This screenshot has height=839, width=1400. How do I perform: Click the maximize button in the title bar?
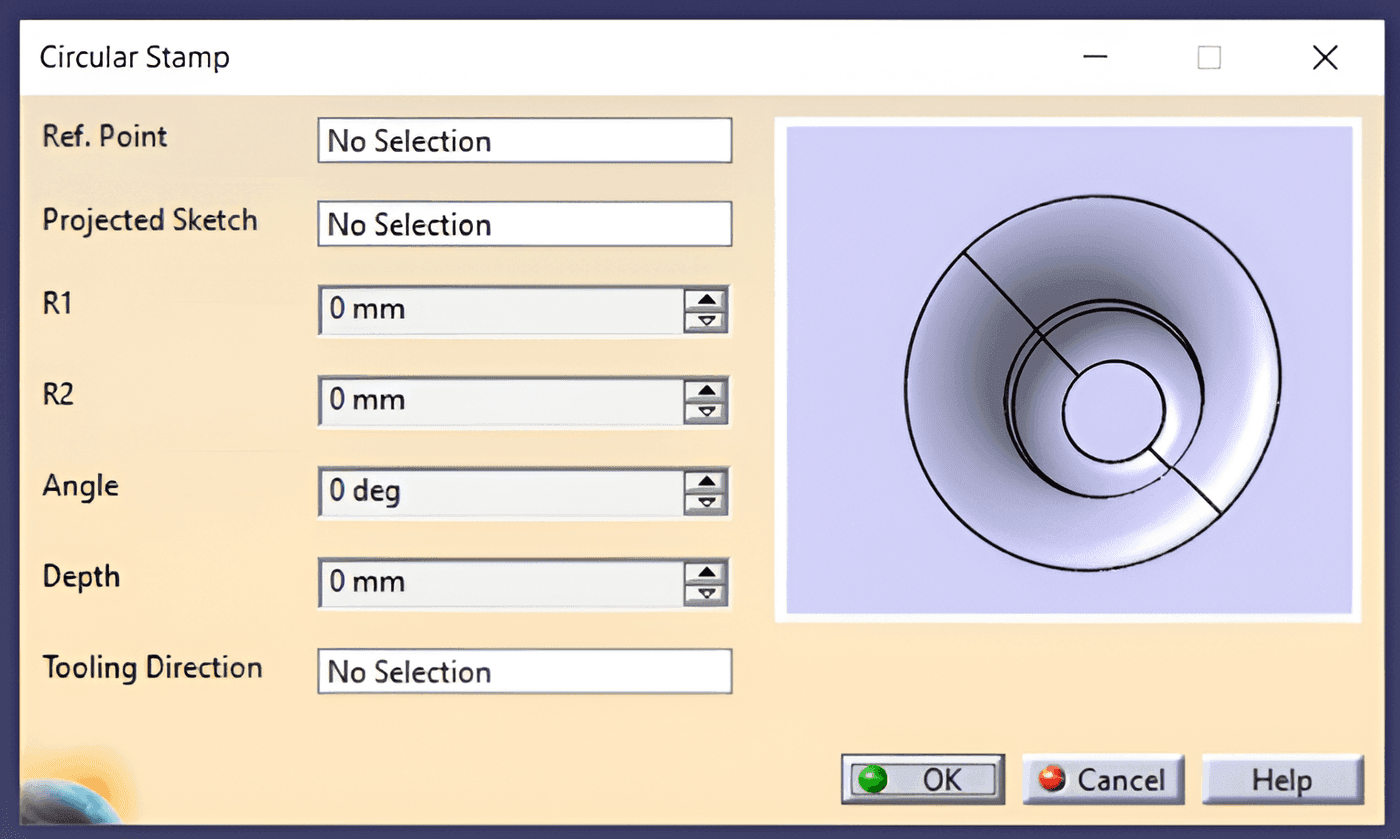pyautogui.click(x=1209, y=58)
